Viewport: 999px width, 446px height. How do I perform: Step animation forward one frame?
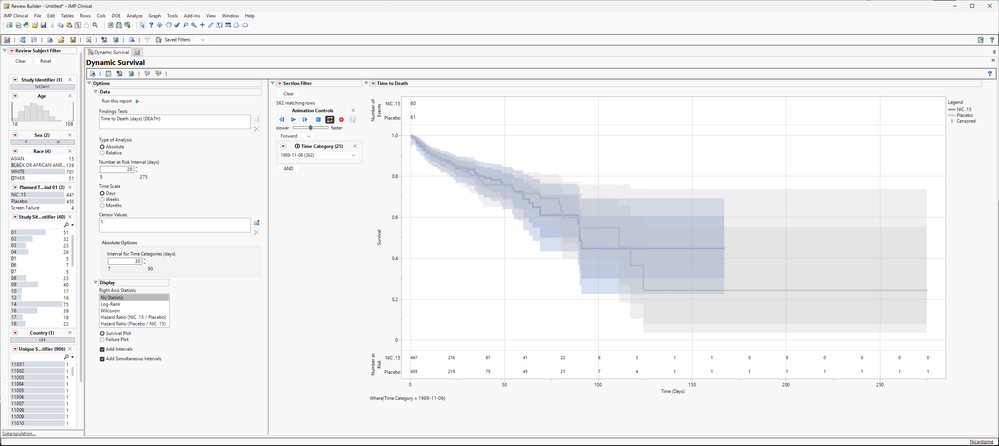(305, 119)
